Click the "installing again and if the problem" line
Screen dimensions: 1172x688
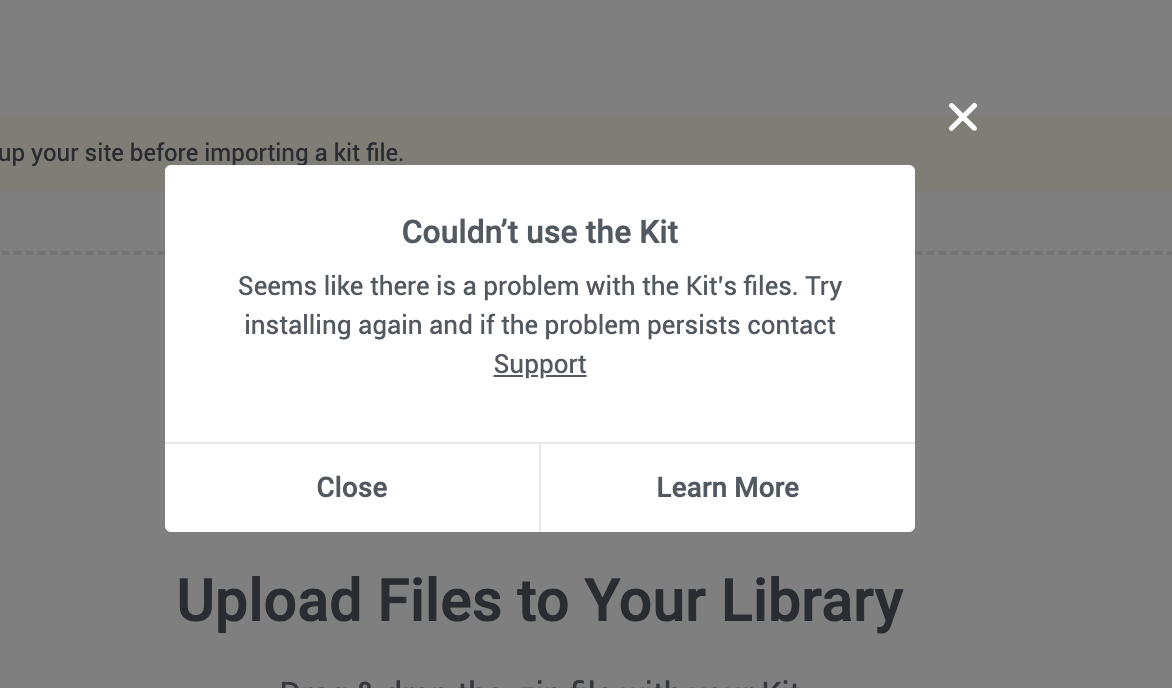coord(540,325)
